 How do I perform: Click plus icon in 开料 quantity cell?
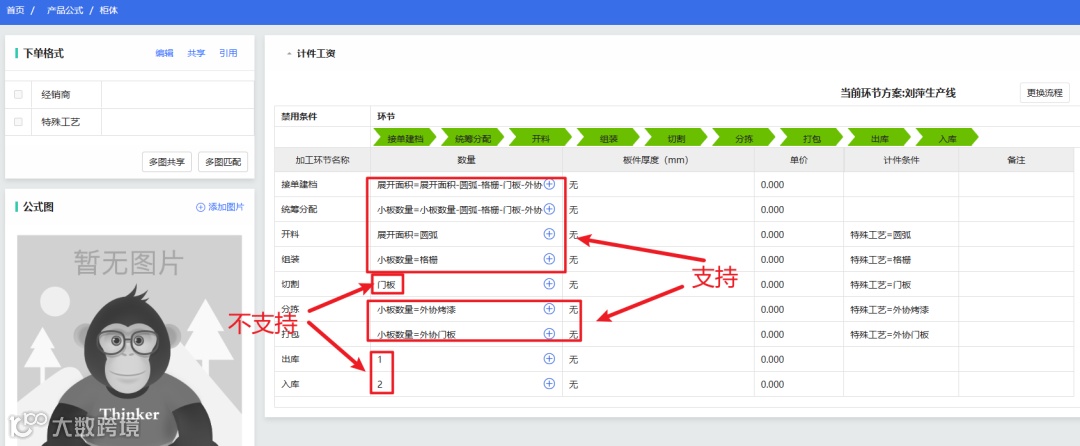[549, 234]
